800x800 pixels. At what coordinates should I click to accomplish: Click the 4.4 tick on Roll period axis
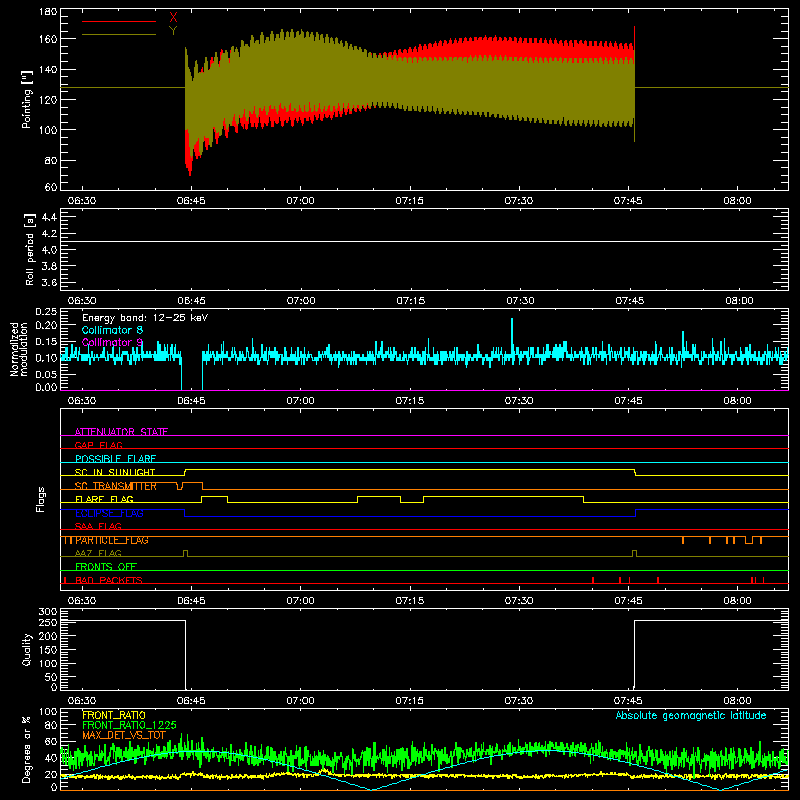(49, 217)
